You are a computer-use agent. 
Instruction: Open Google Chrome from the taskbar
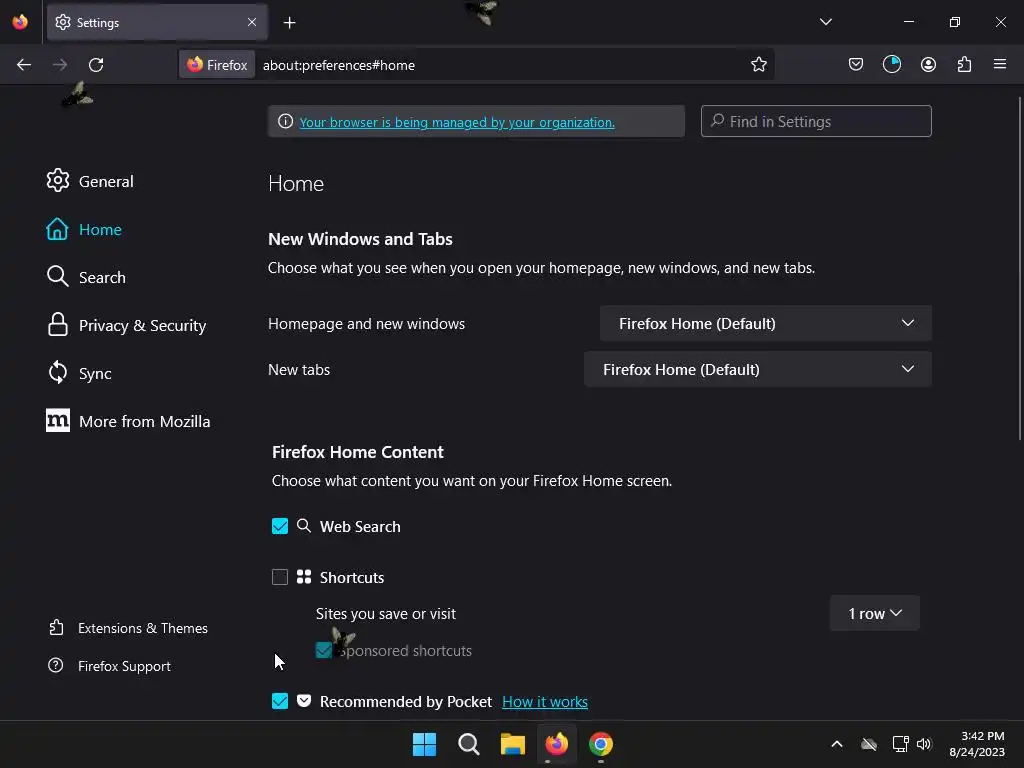pyautogui.click(x=601, y=744)
